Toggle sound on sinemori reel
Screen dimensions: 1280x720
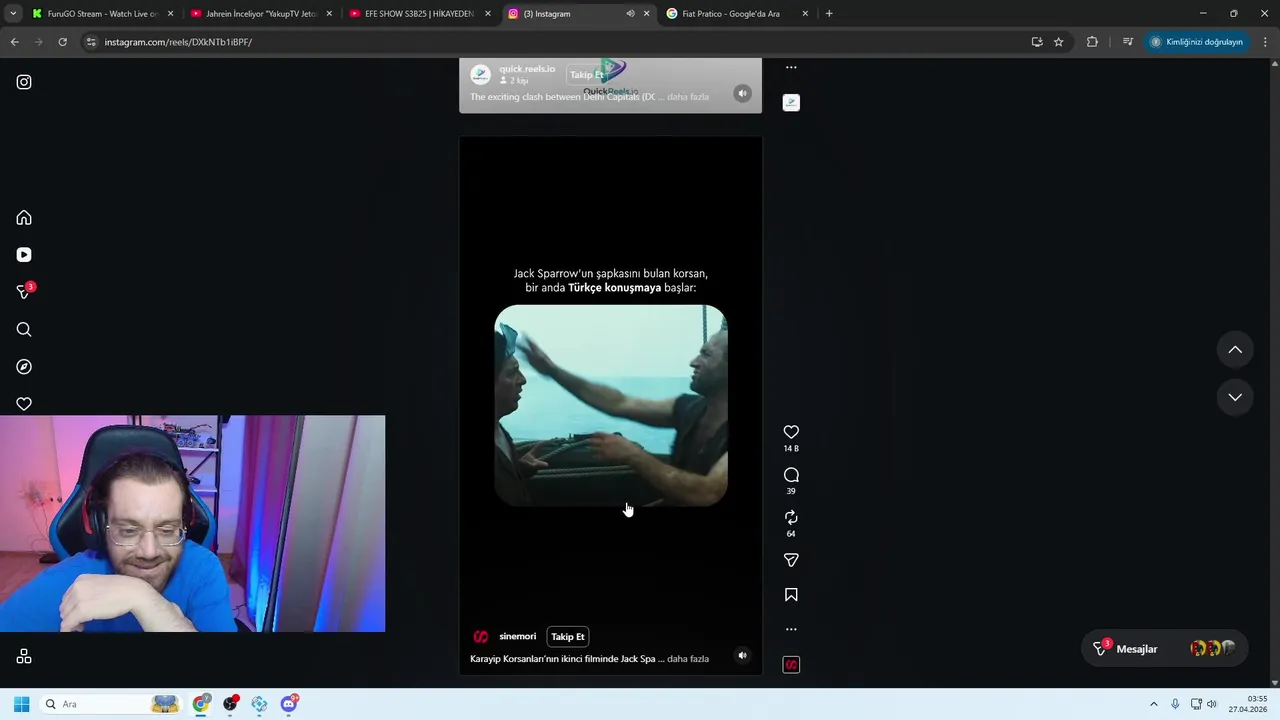(742, 656)
